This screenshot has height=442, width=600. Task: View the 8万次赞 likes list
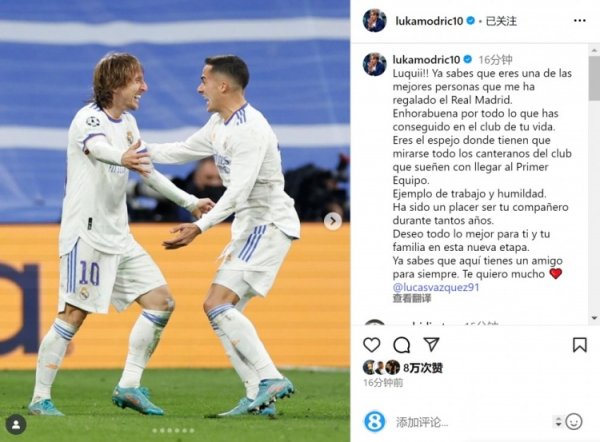coord(423,368)
